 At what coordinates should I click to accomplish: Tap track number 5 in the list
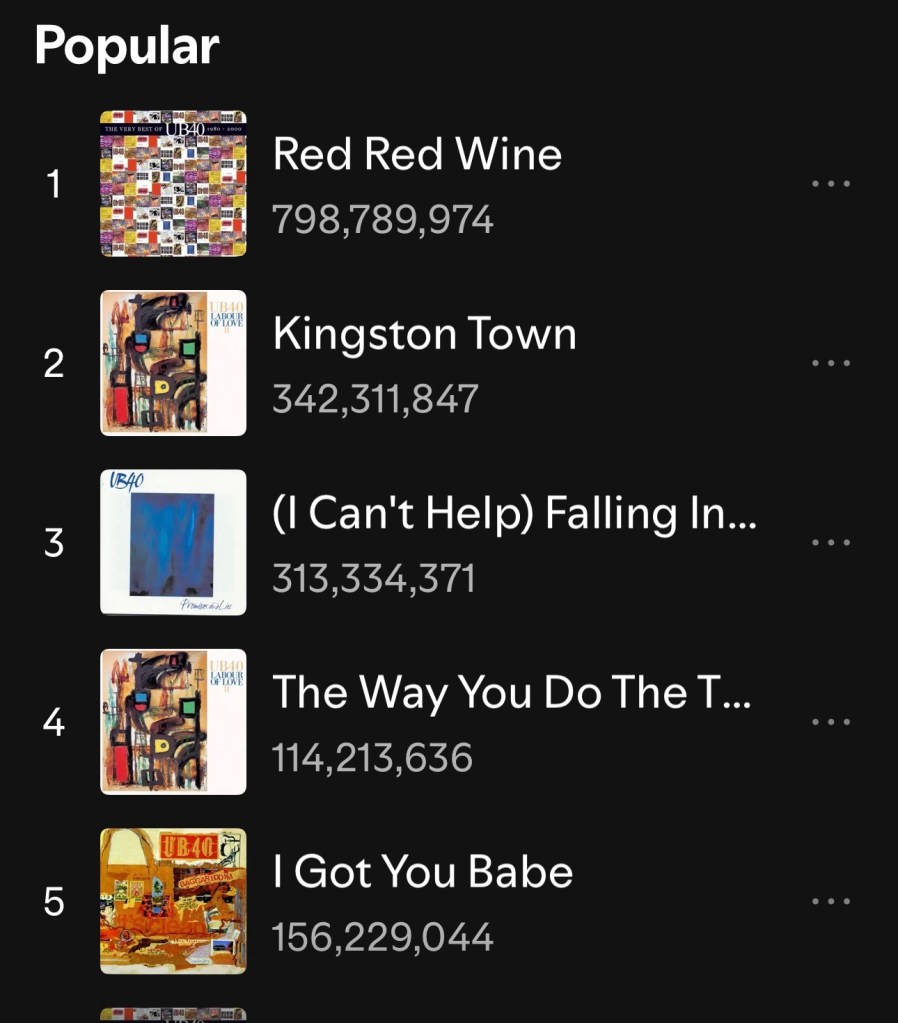pyautogui.click(x=54, y=902)
